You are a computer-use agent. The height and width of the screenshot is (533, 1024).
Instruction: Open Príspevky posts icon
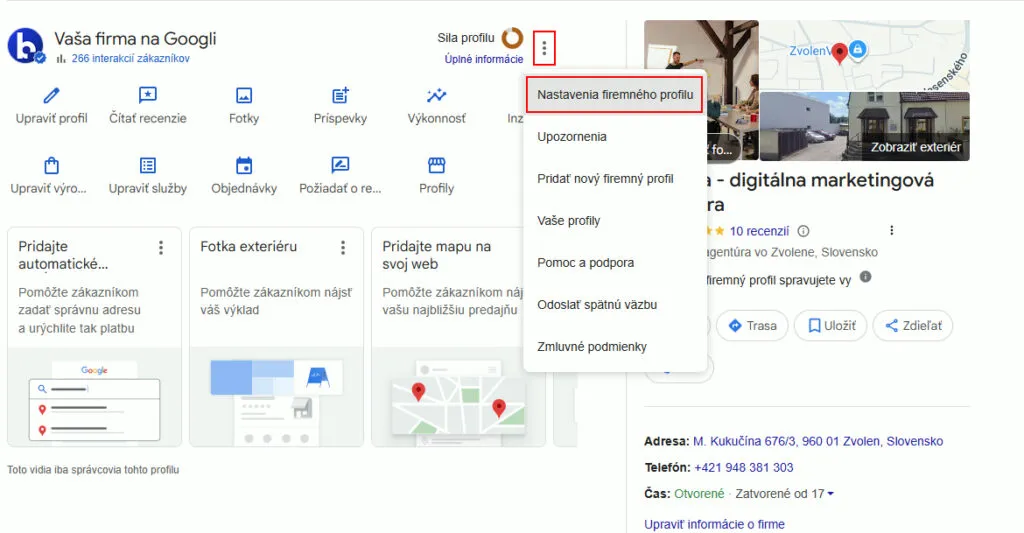(x=340, y=96)
